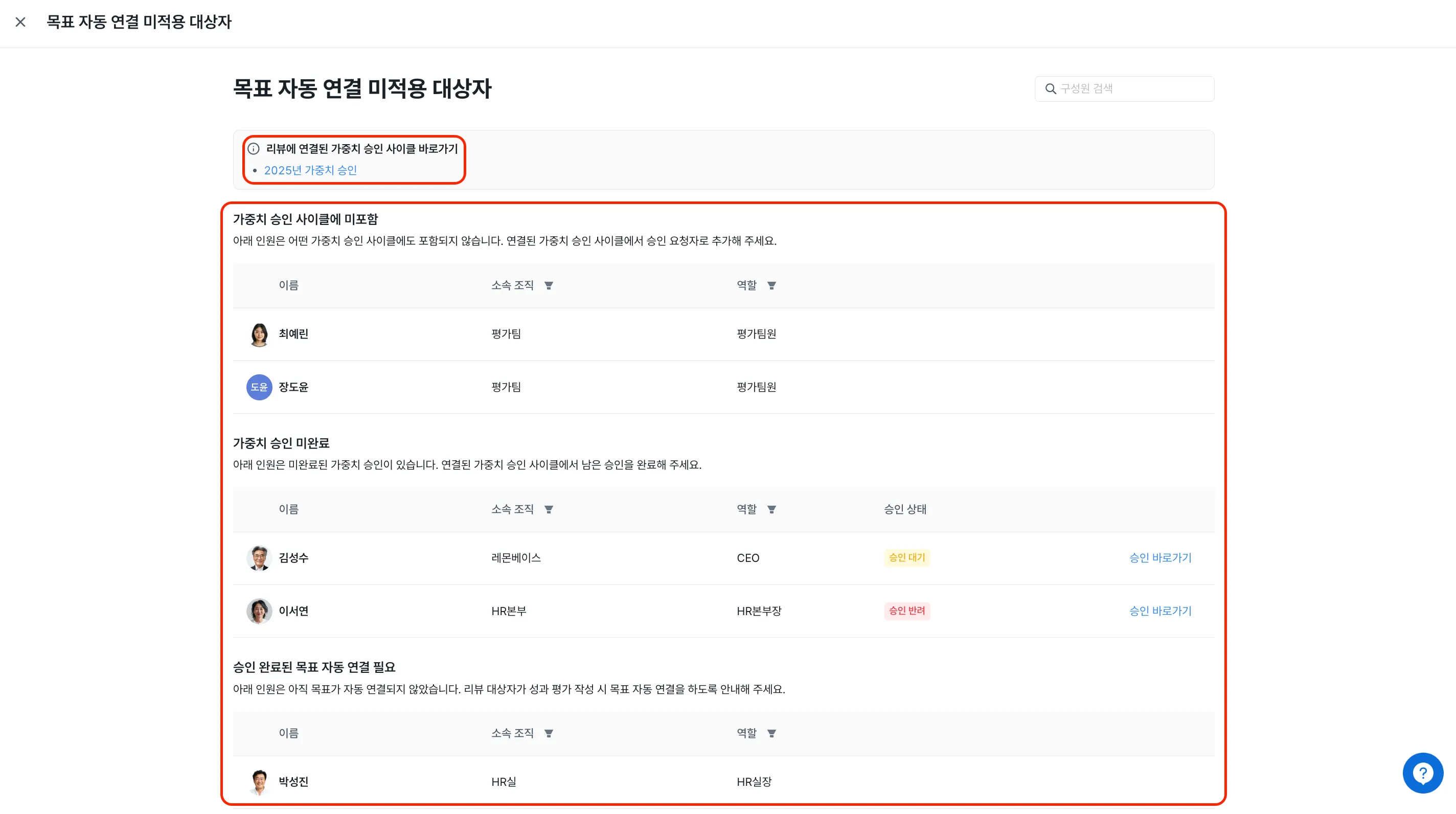Click the CEO role cell

click(748, 558)
